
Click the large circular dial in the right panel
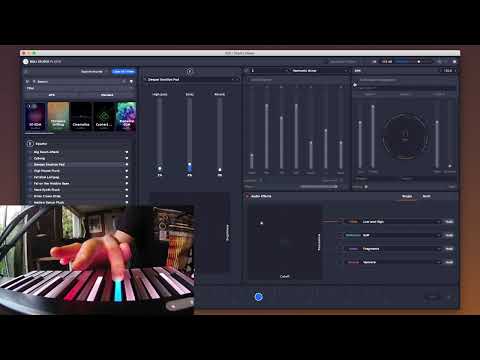click(x=405, y=135)
